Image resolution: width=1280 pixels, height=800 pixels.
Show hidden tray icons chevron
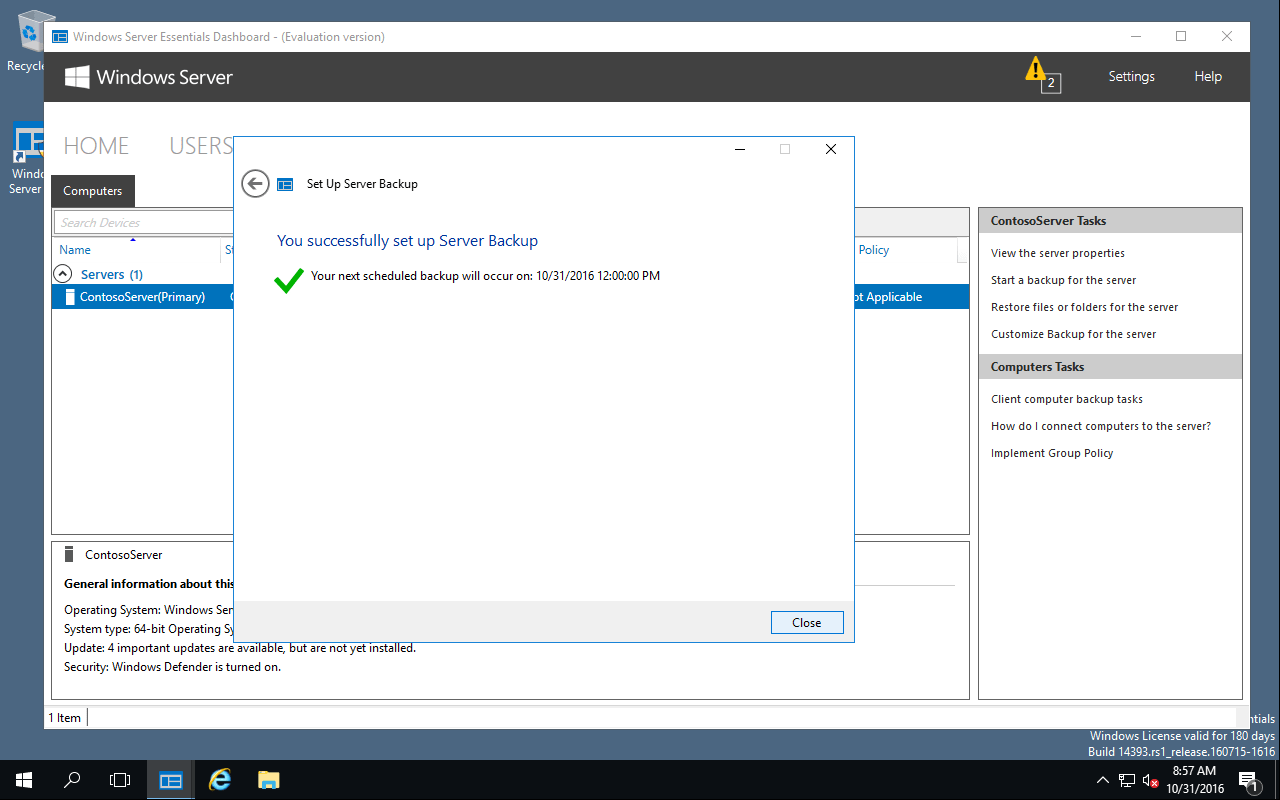point(1103,780)
